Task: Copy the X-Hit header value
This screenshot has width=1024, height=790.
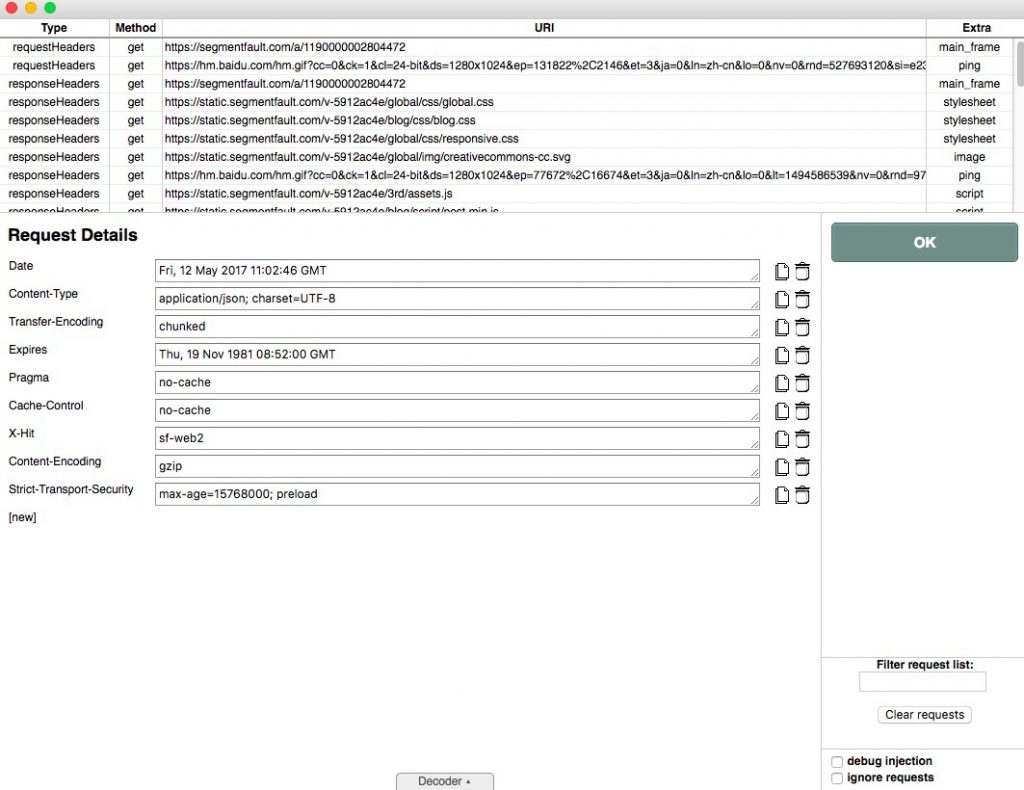Action: tap(782, 439)
